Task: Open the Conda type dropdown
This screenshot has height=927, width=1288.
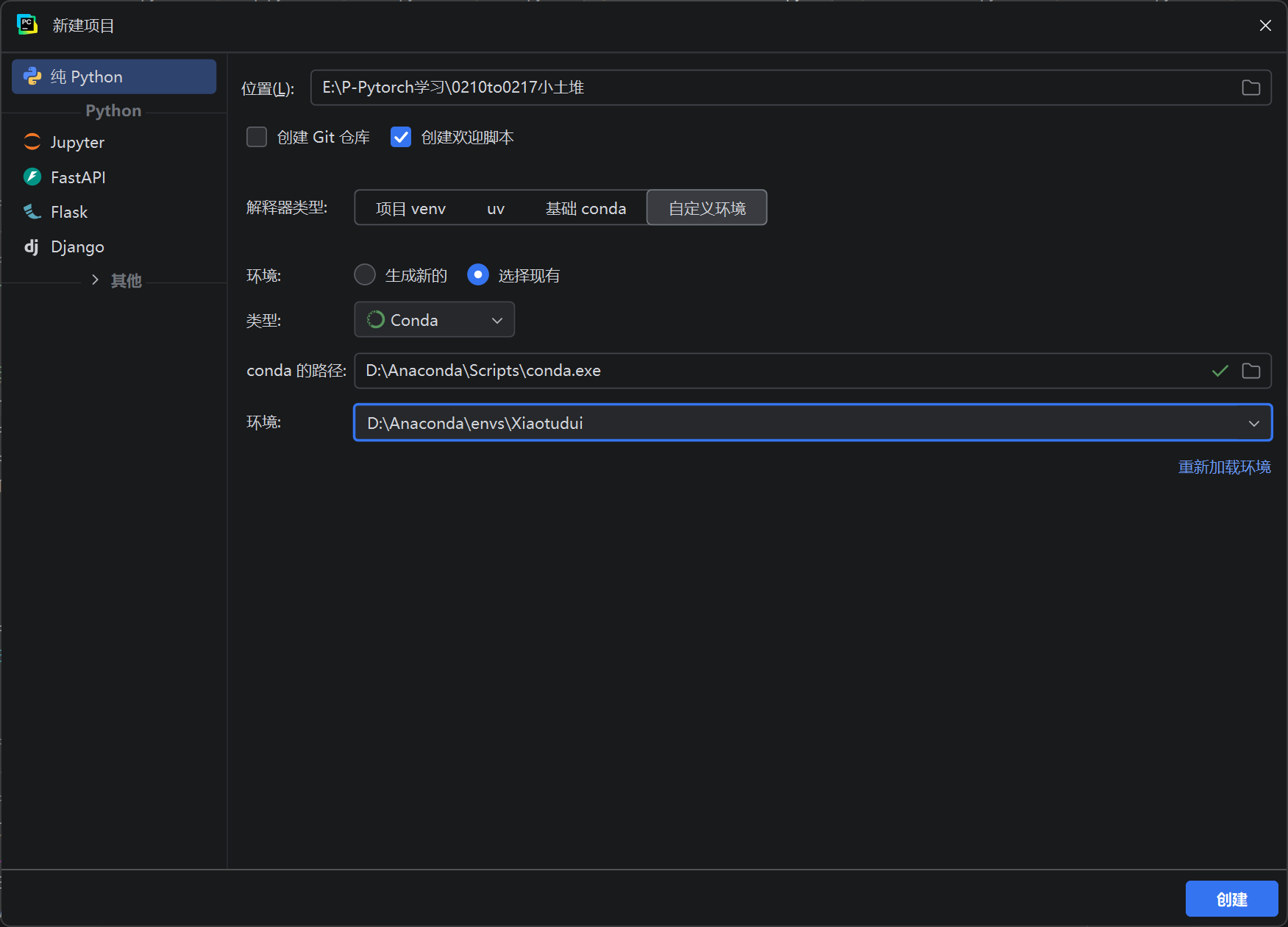Action: (435, 320)
